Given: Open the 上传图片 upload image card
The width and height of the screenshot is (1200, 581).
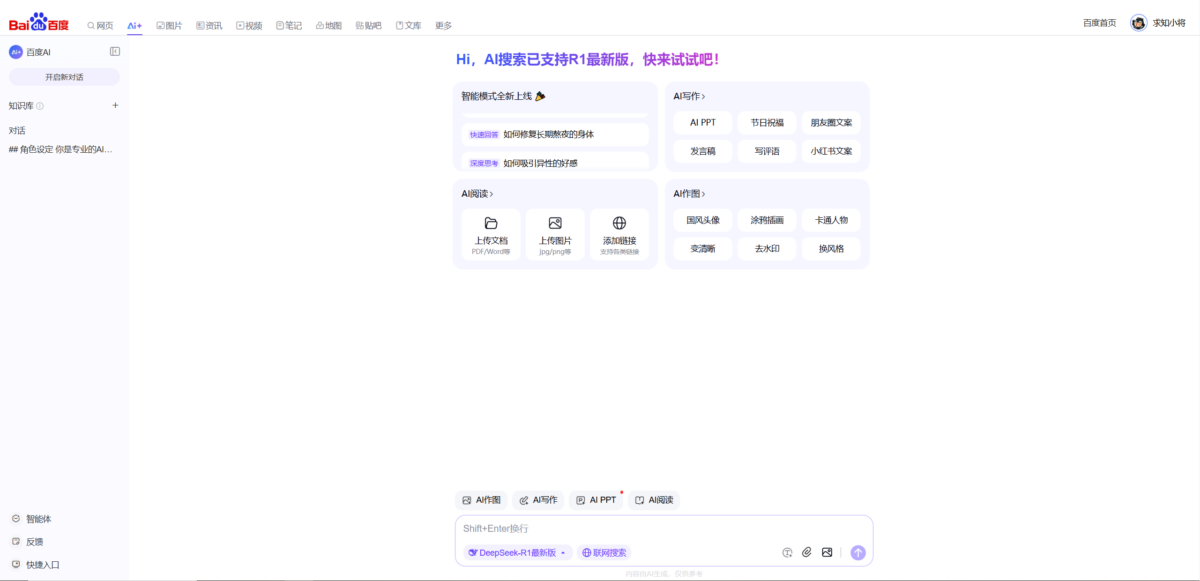Looking at the screenshot, I should 555,236.
